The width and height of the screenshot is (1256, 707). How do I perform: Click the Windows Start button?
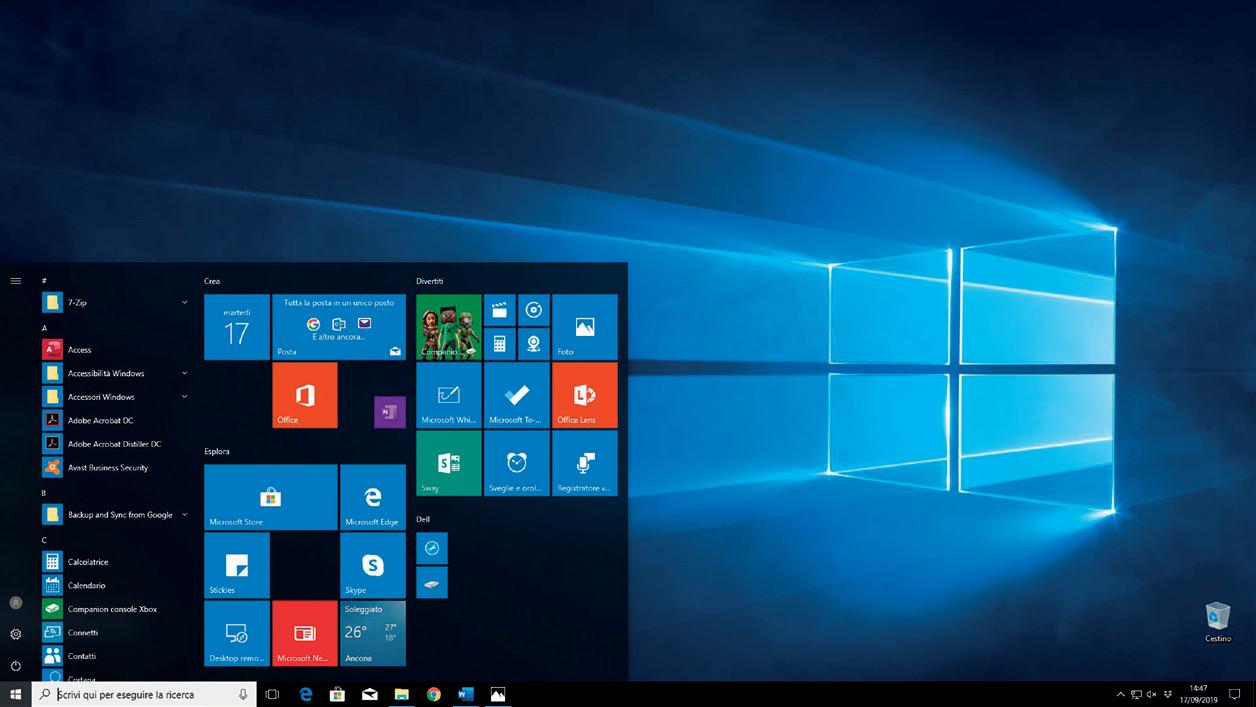pyautogui.click(x=15, y=694)
